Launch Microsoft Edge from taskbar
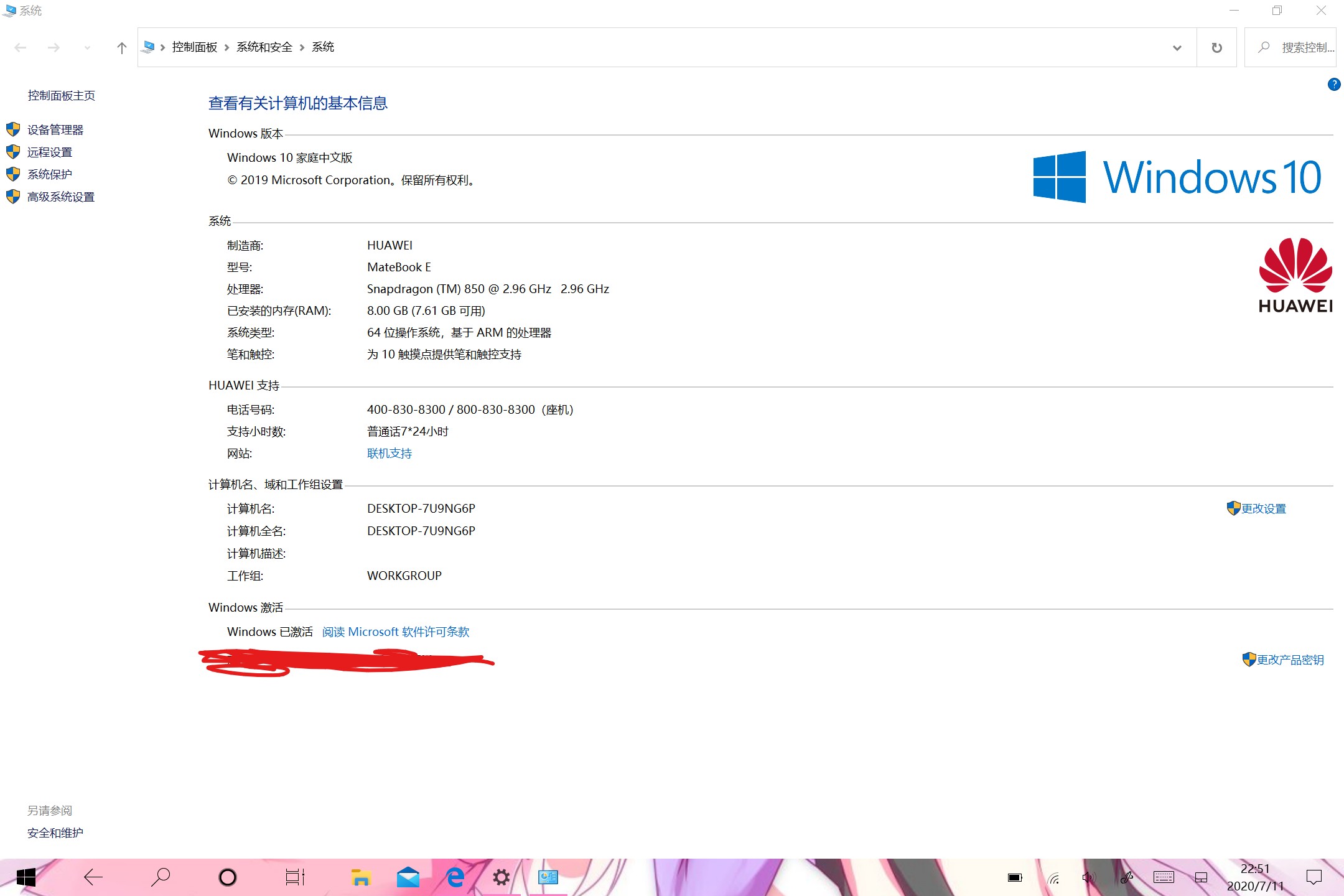This screenshot has width=1344, height=896. [455, 878]
